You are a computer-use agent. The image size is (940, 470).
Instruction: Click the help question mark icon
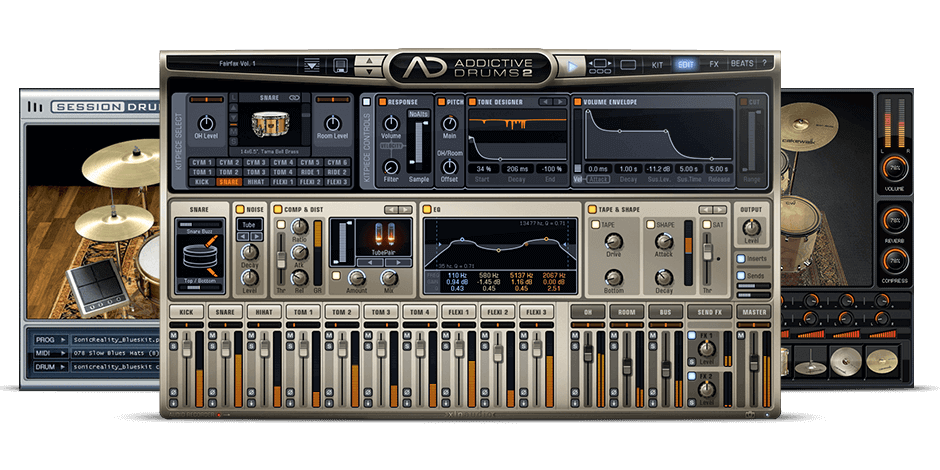pyautogui.click(x=764, y=64)
